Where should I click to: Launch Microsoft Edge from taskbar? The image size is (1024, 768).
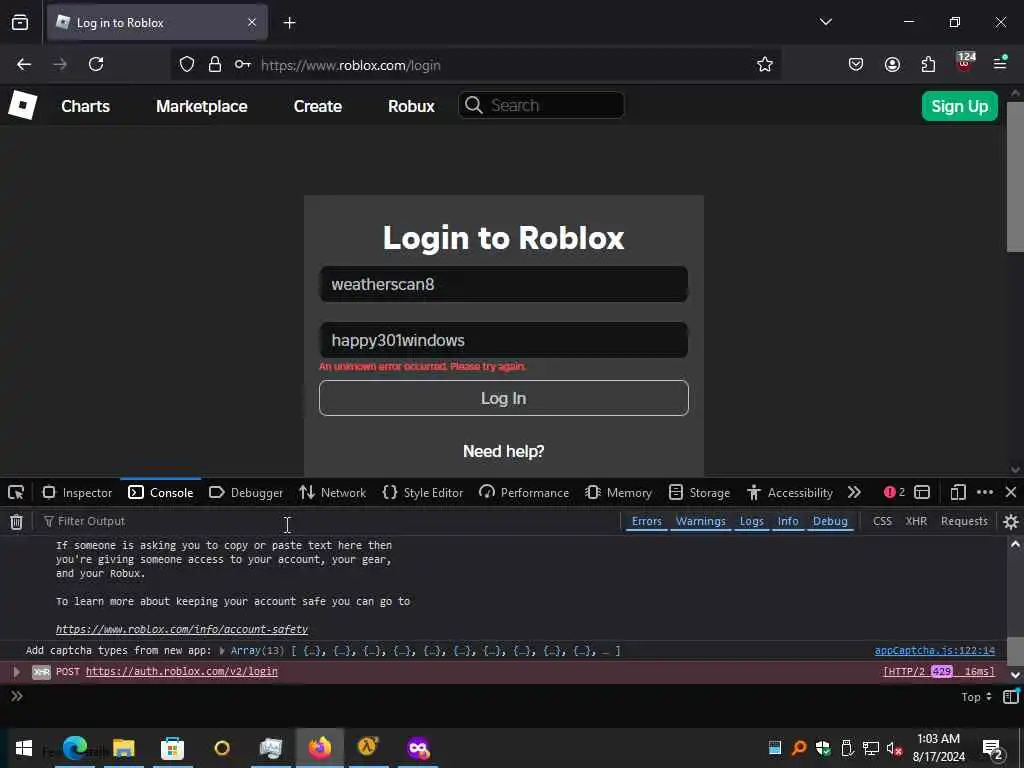(x=75, y=748)
